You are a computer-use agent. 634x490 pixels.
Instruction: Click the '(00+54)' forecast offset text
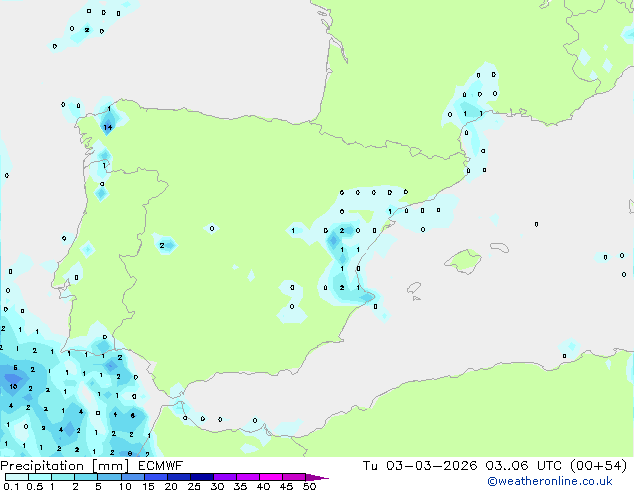(x=598, y=466)
